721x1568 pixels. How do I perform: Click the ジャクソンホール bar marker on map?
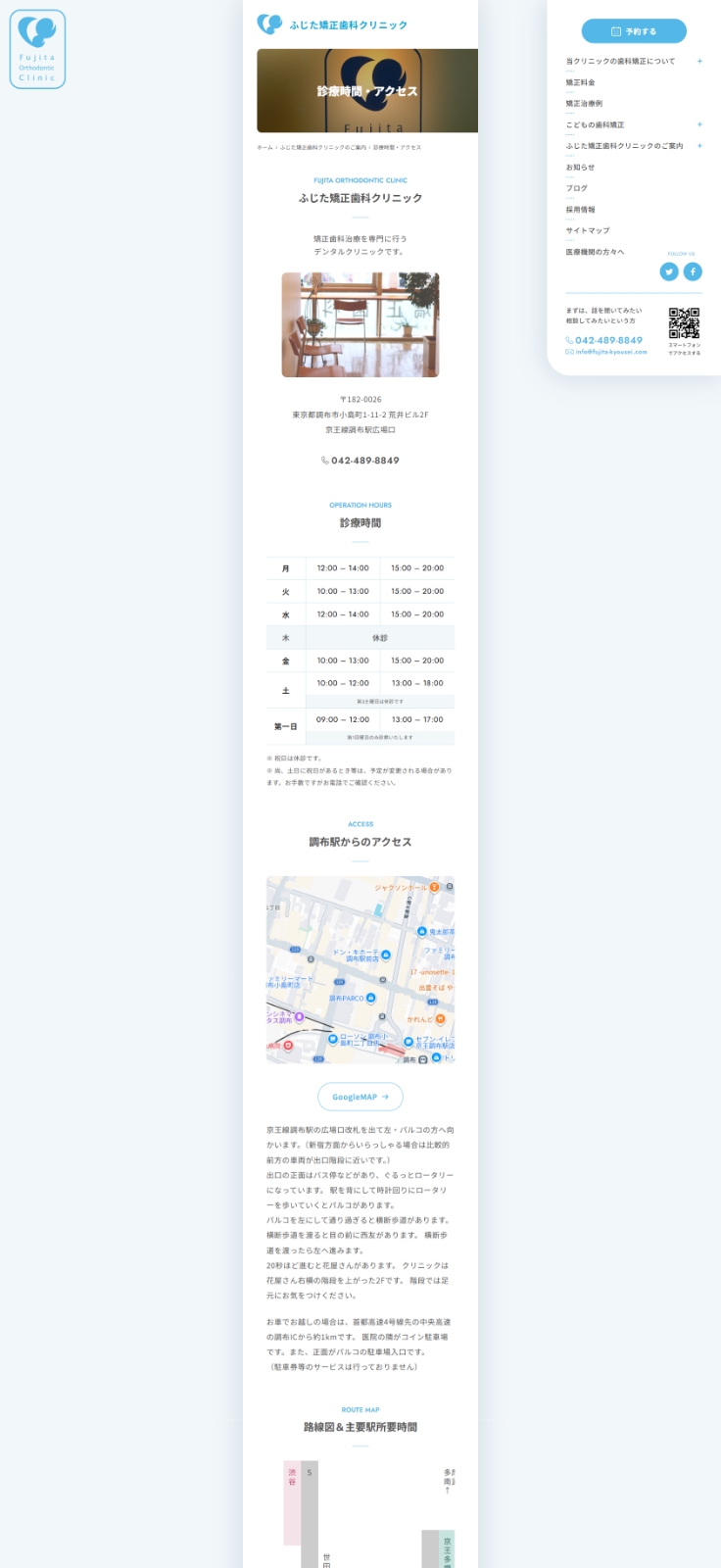[x=434, y=887]
